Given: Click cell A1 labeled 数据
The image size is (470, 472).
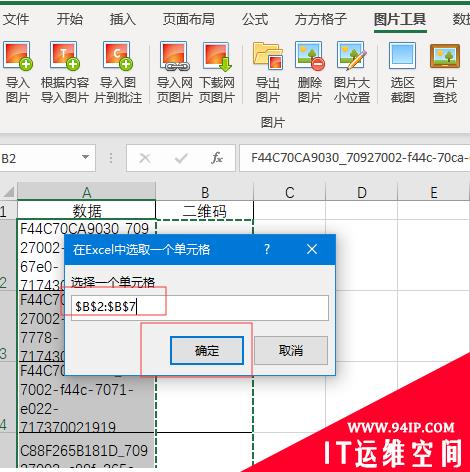Looking at the screenshot, I should point(87,210).
